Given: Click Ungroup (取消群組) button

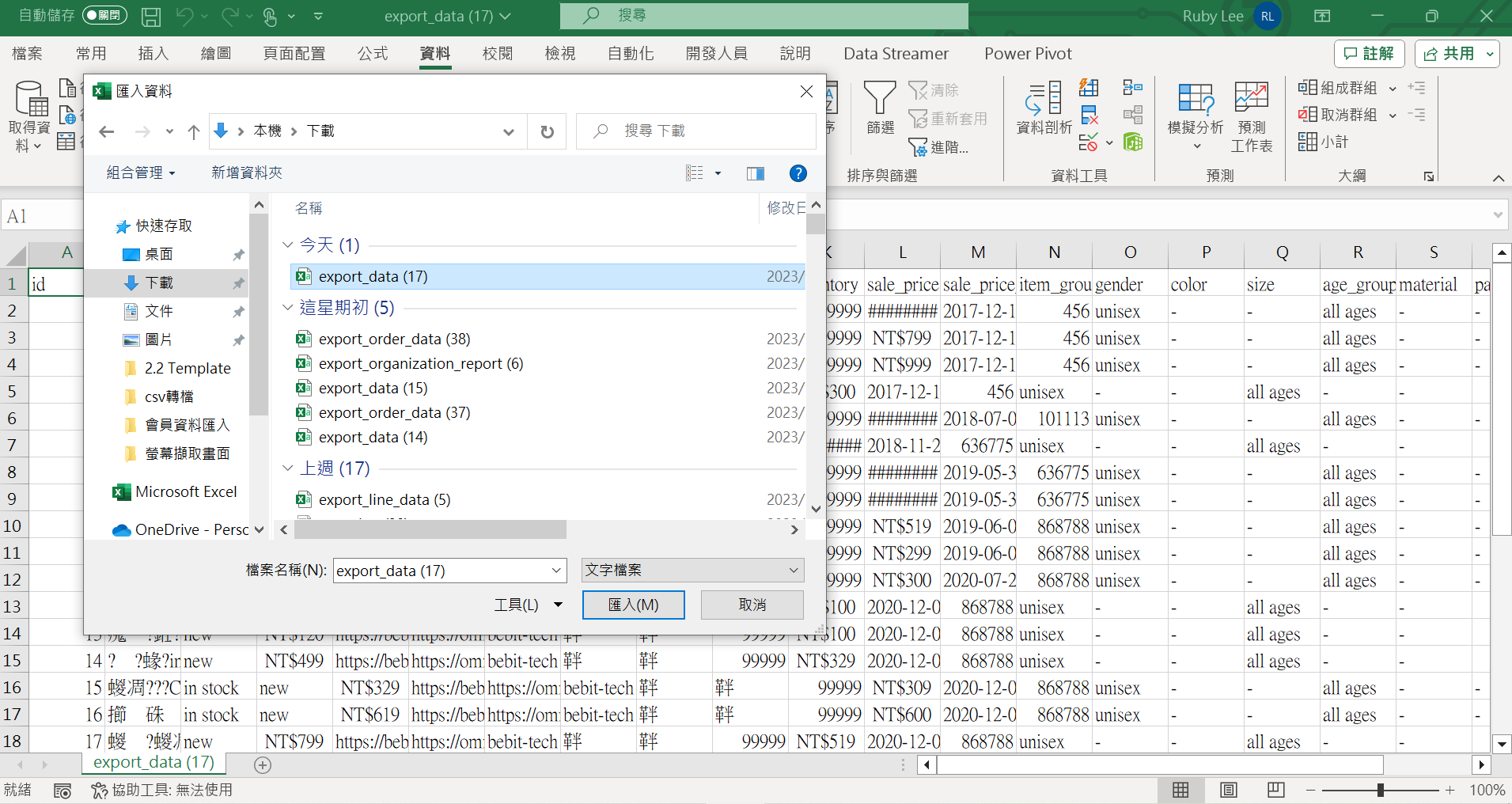Looking at the screenshot, I should (x=1338, y=115).
